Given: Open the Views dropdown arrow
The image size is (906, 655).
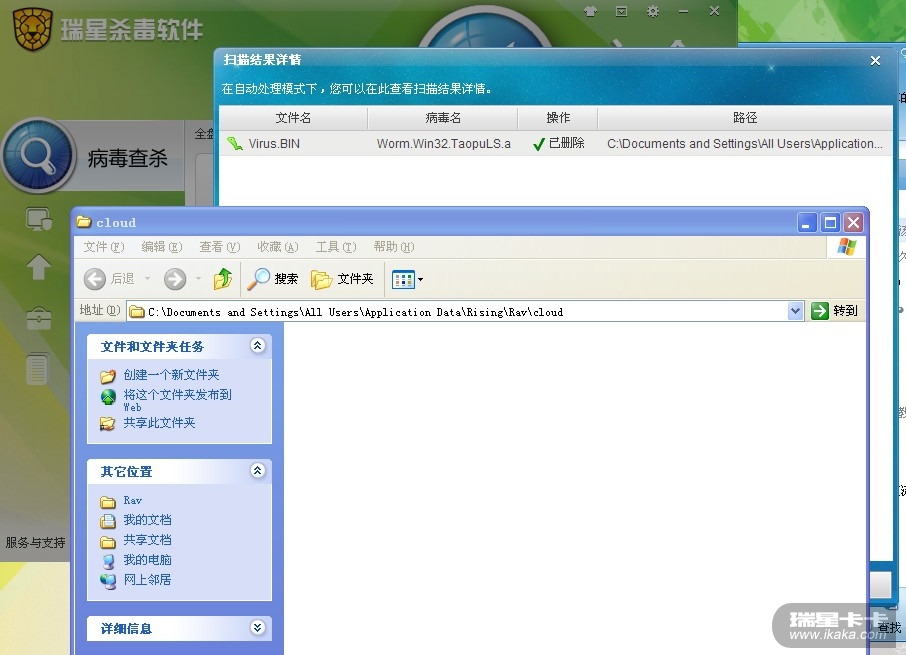Looking at the screenshot, I should click(420, 280).
